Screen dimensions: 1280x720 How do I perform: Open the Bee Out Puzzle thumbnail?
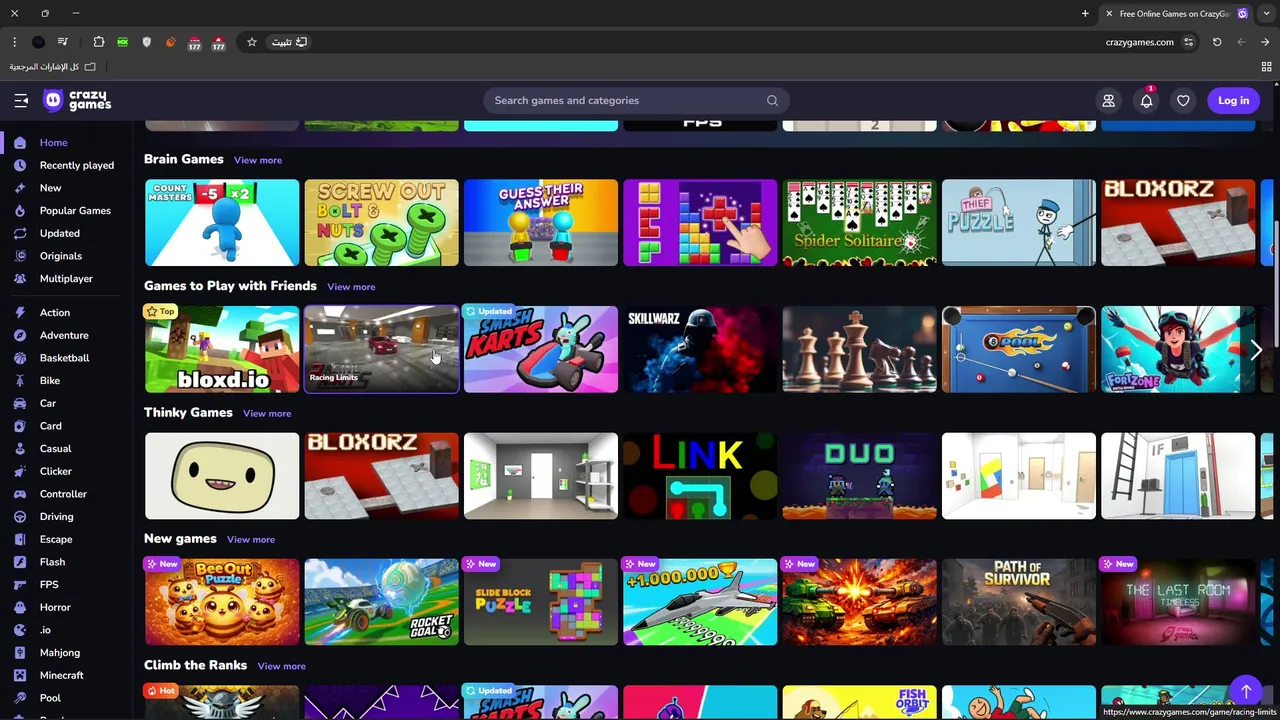point(222,602)
